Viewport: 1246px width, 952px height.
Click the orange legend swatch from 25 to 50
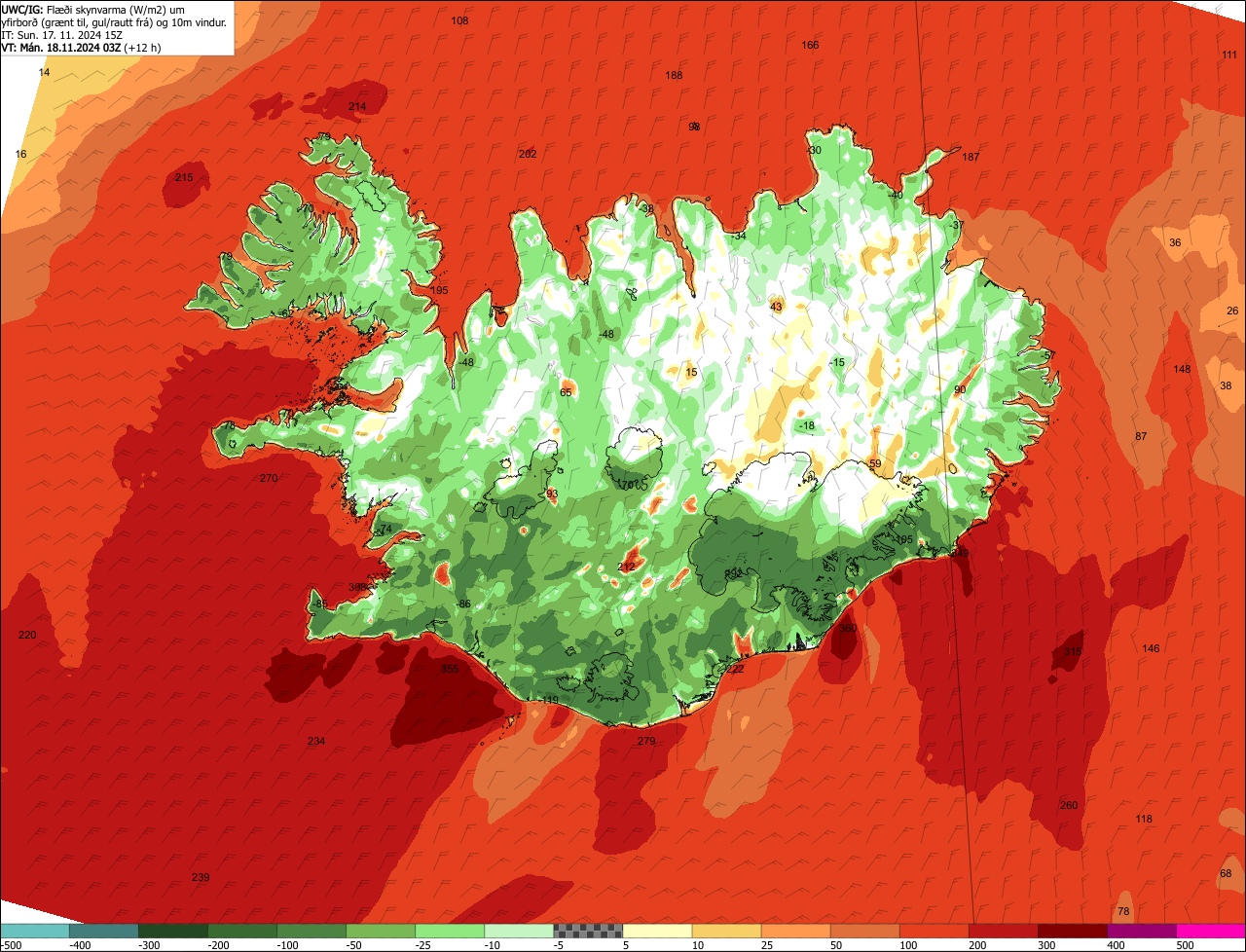pyautogui.click(x=795, y=931)
